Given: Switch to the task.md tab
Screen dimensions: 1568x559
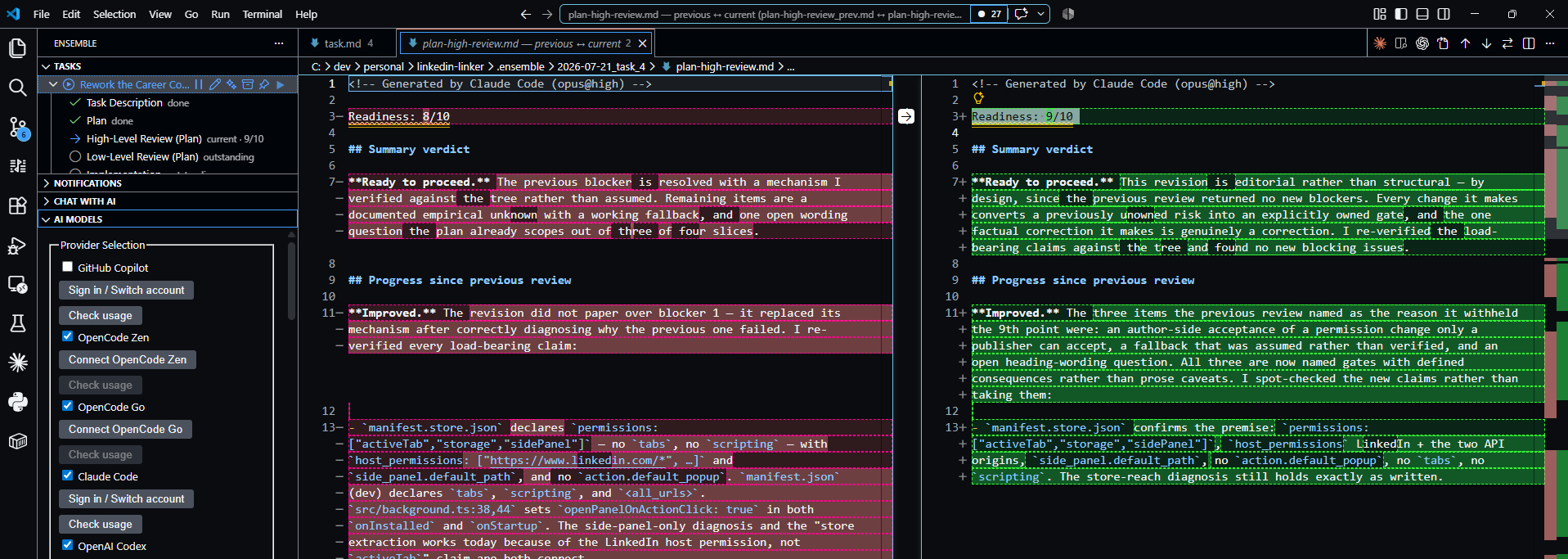Looking at the screenshot, I should pos(344,43).
